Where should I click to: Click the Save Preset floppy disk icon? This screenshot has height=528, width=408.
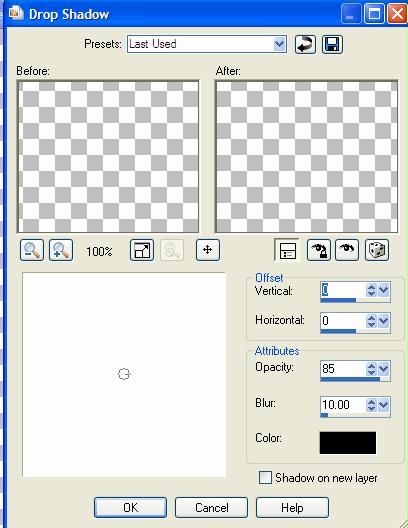pyautogui.click(x=332, y=44)
